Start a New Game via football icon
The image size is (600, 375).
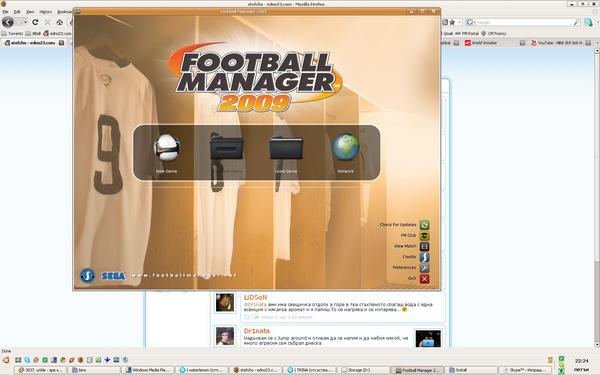(x=166, y=148)
